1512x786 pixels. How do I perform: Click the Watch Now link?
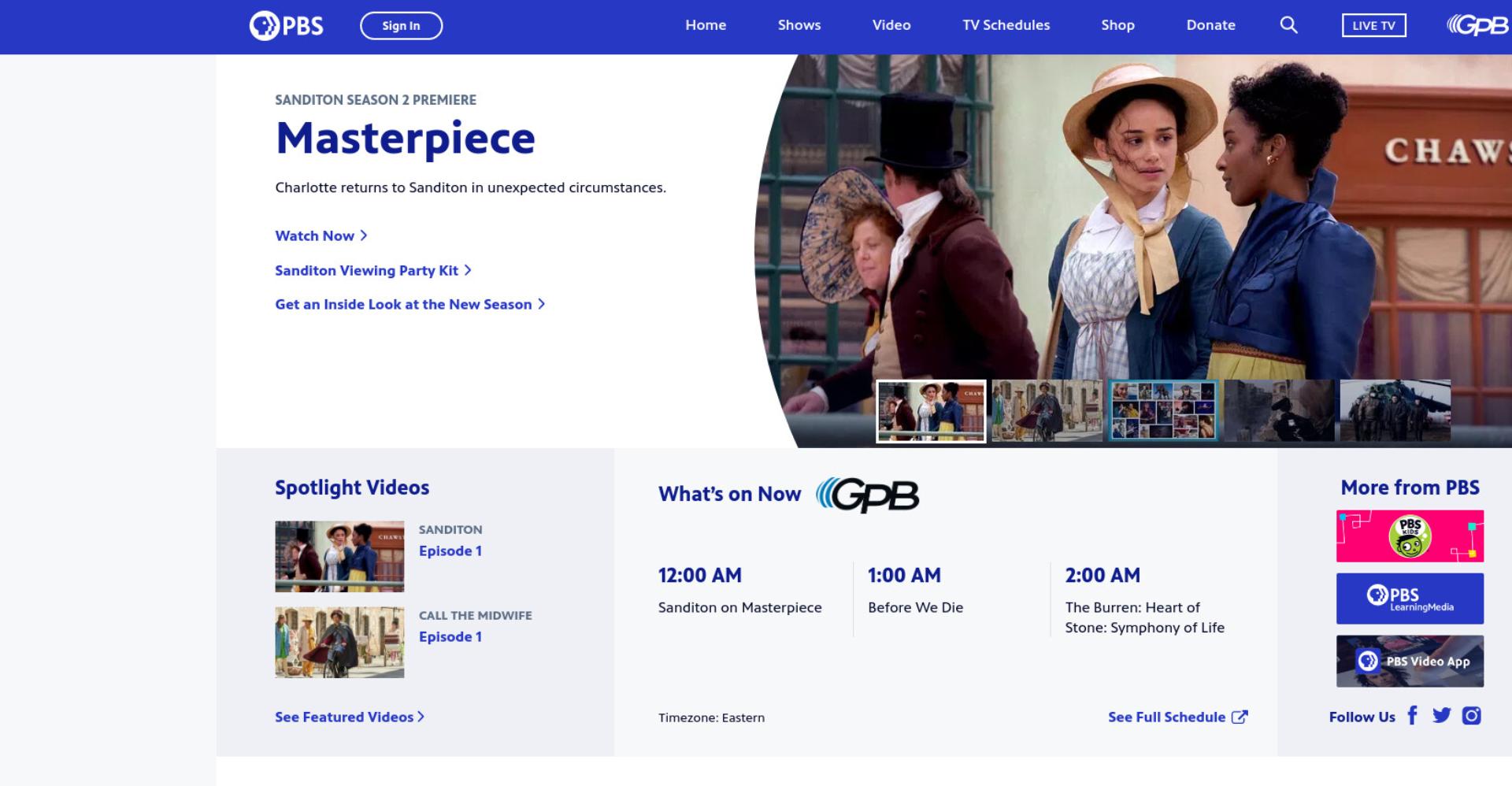click(321, 235)
